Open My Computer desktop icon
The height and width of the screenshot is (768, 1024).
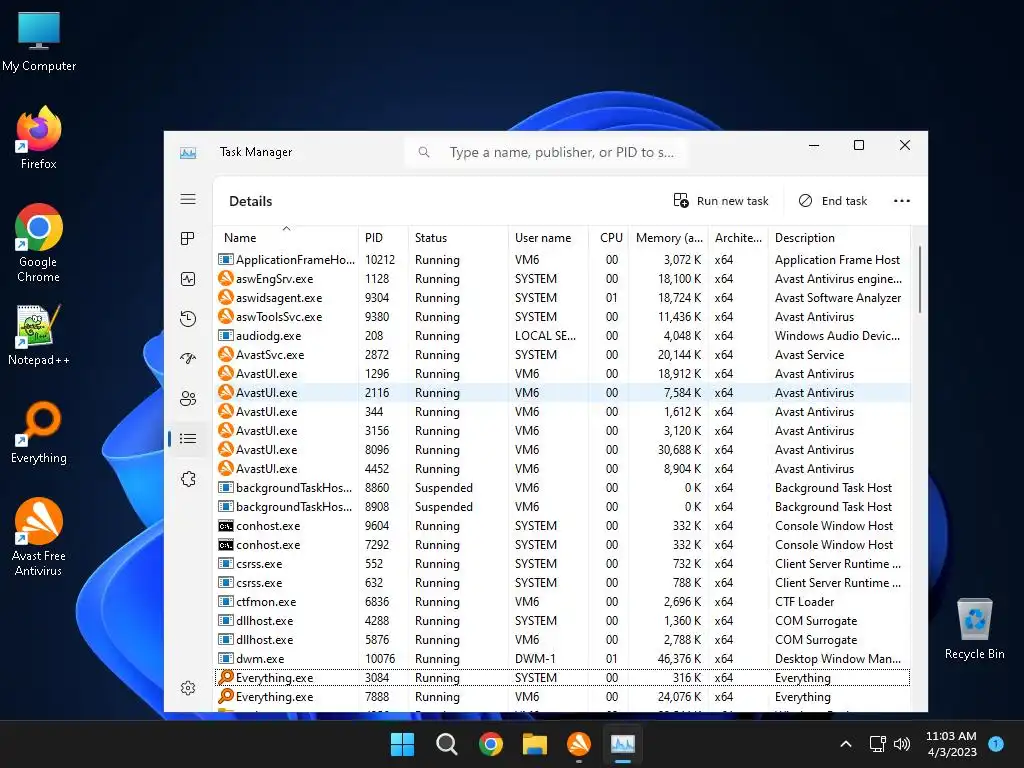[x=39, y=41]
